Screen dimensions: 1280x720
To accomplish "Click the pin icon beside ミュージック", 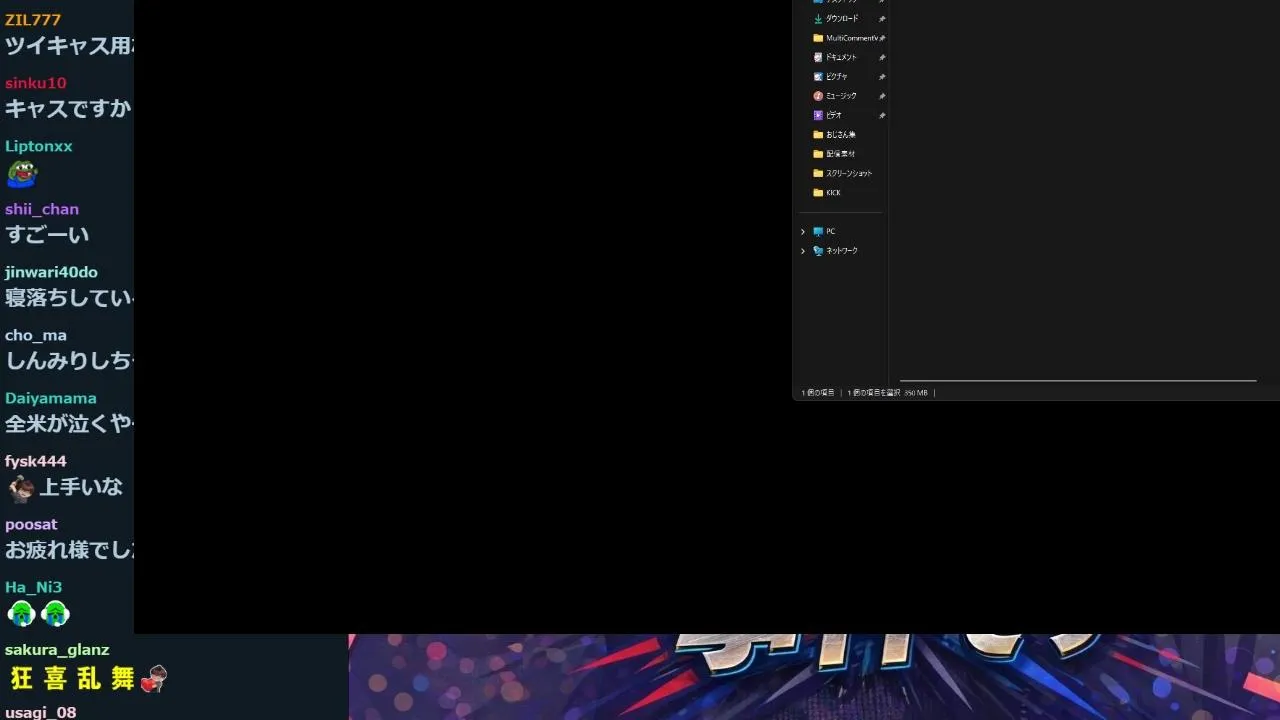I will (882, 96).
